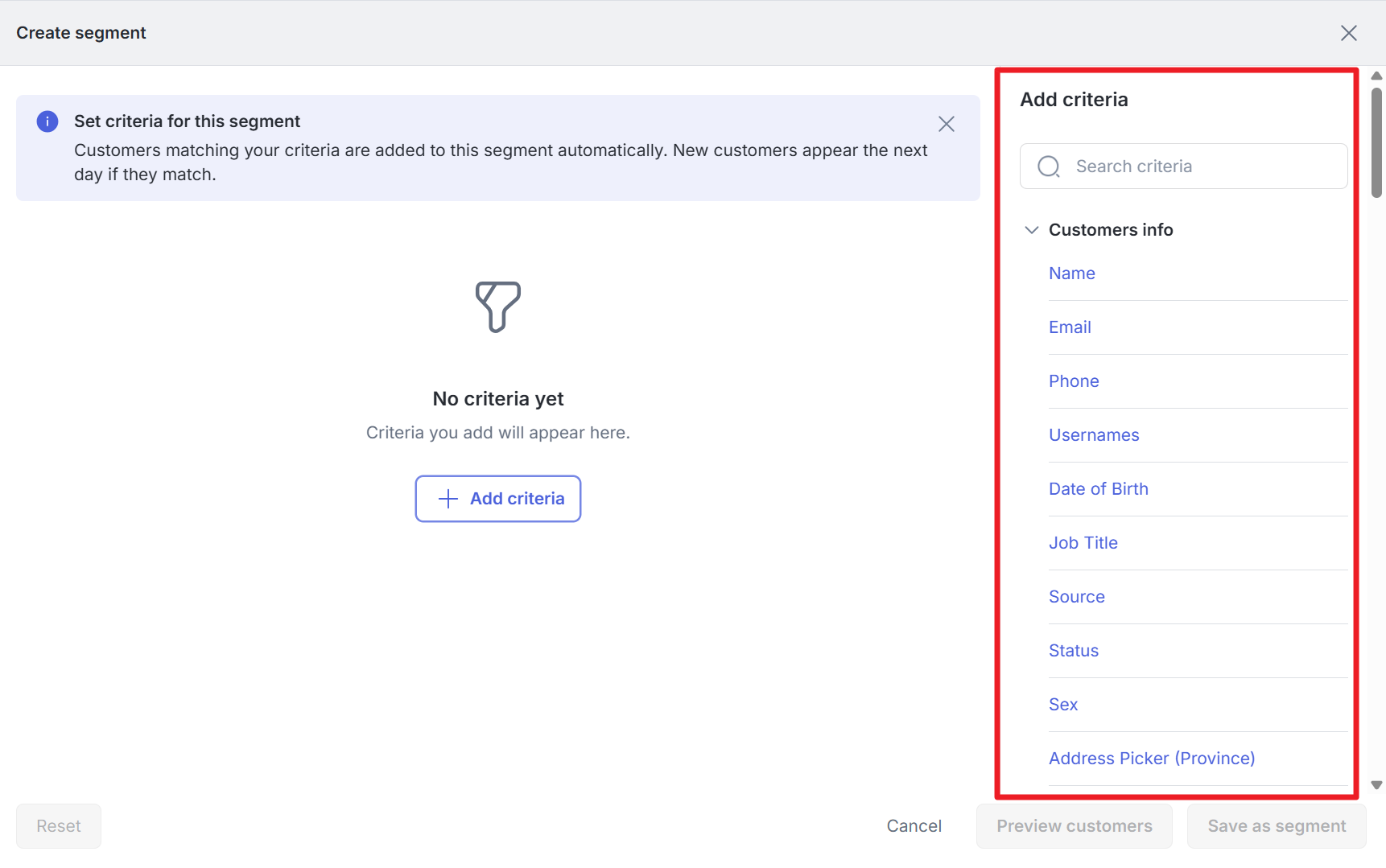Click 'Set criteria for this segment' title
Viewport: 1386px width, 868px height.
click(187, 121)
